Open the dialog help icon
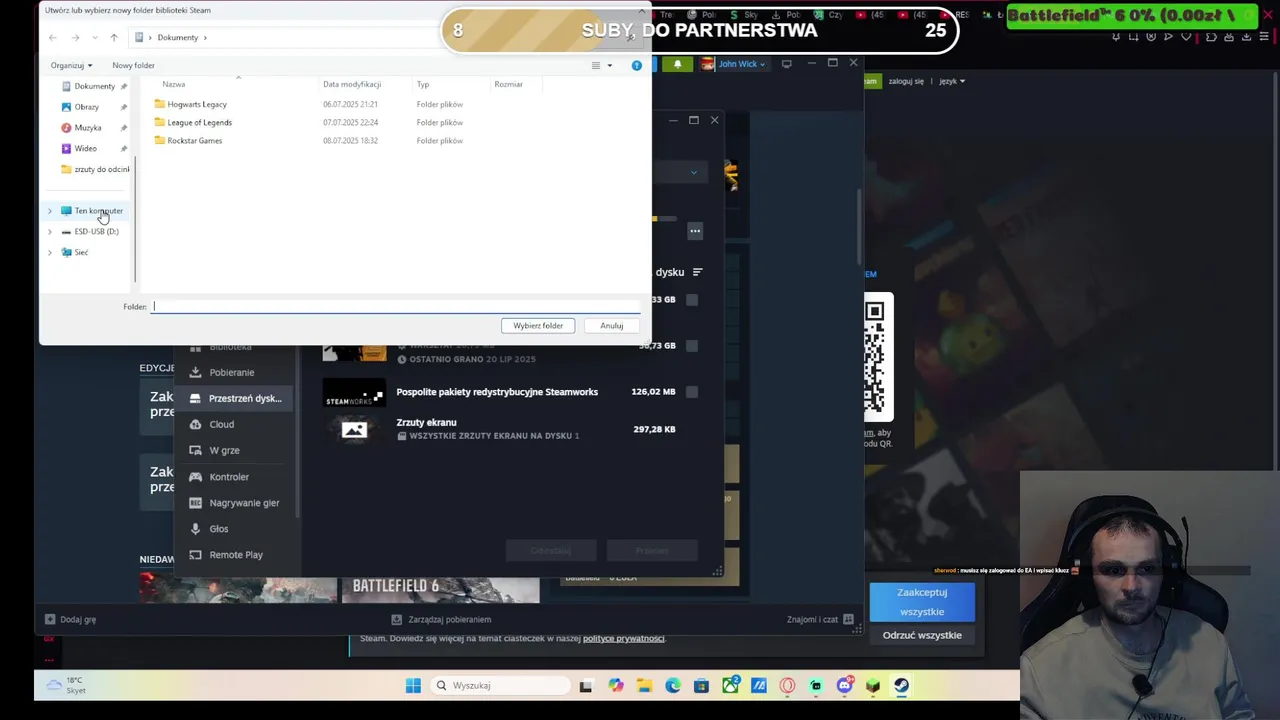Viewport: 1280px width, 720px height. pos(637,65)
